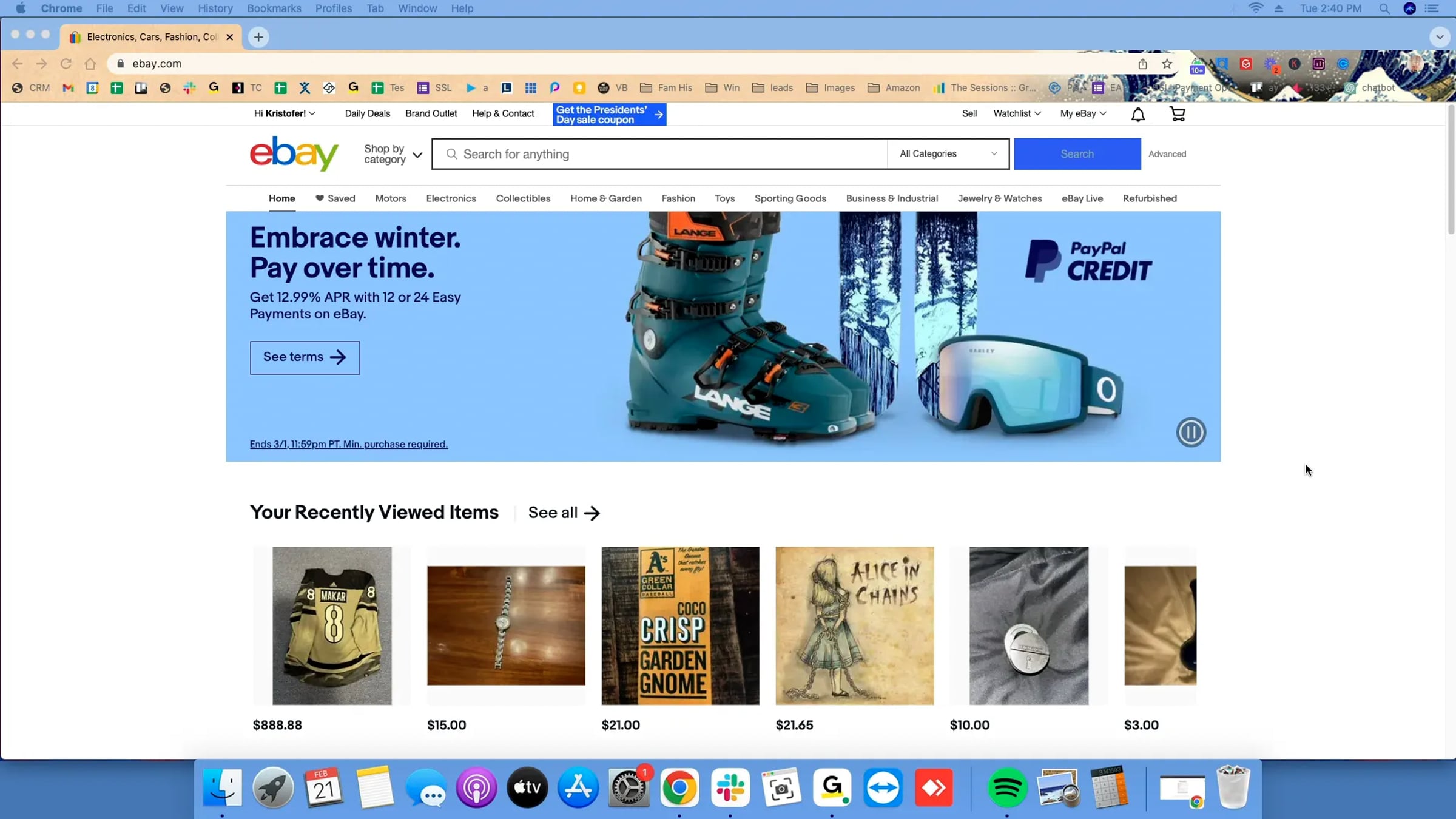This screenshot has width=1456, height=819.
Task: Open the Gmail bookmark icon
Action: click(68, 88)
